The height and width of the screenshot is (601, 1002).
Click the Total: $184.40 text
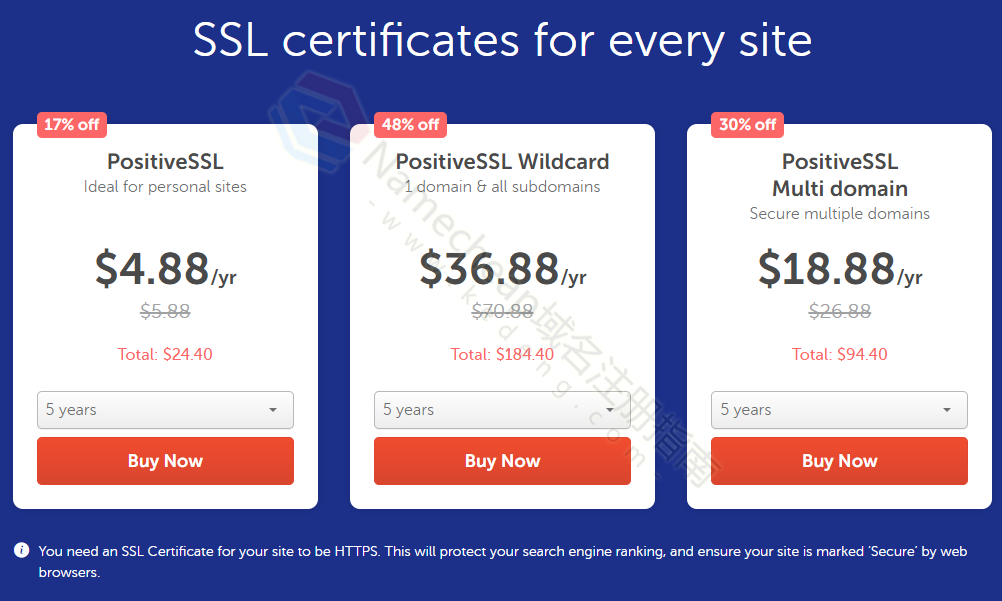pos(502,354)
